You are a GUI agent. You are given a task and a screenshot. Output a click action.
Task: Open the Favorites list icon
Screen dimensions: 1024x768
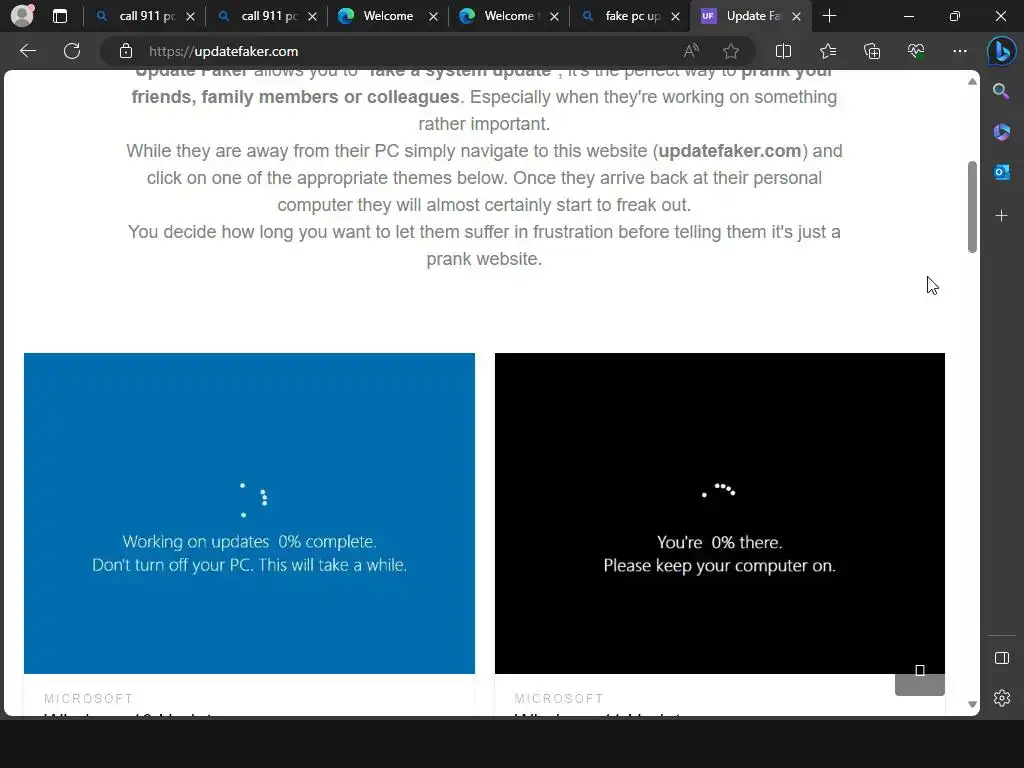point(827,51)
